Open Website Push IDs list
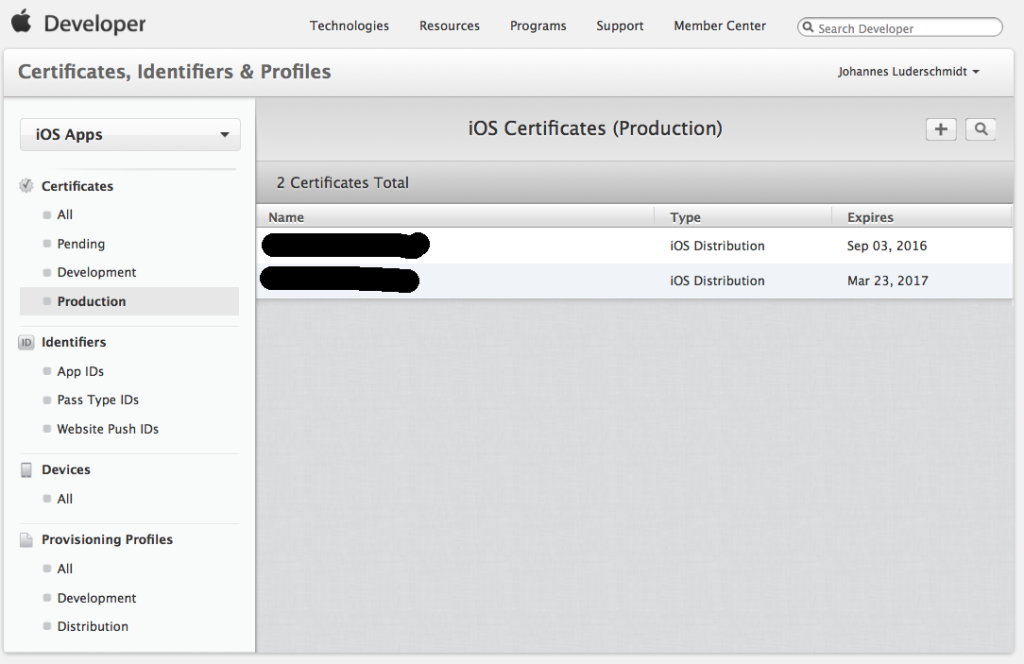This screenshot has height=664, width=1024. pos(107,429)
